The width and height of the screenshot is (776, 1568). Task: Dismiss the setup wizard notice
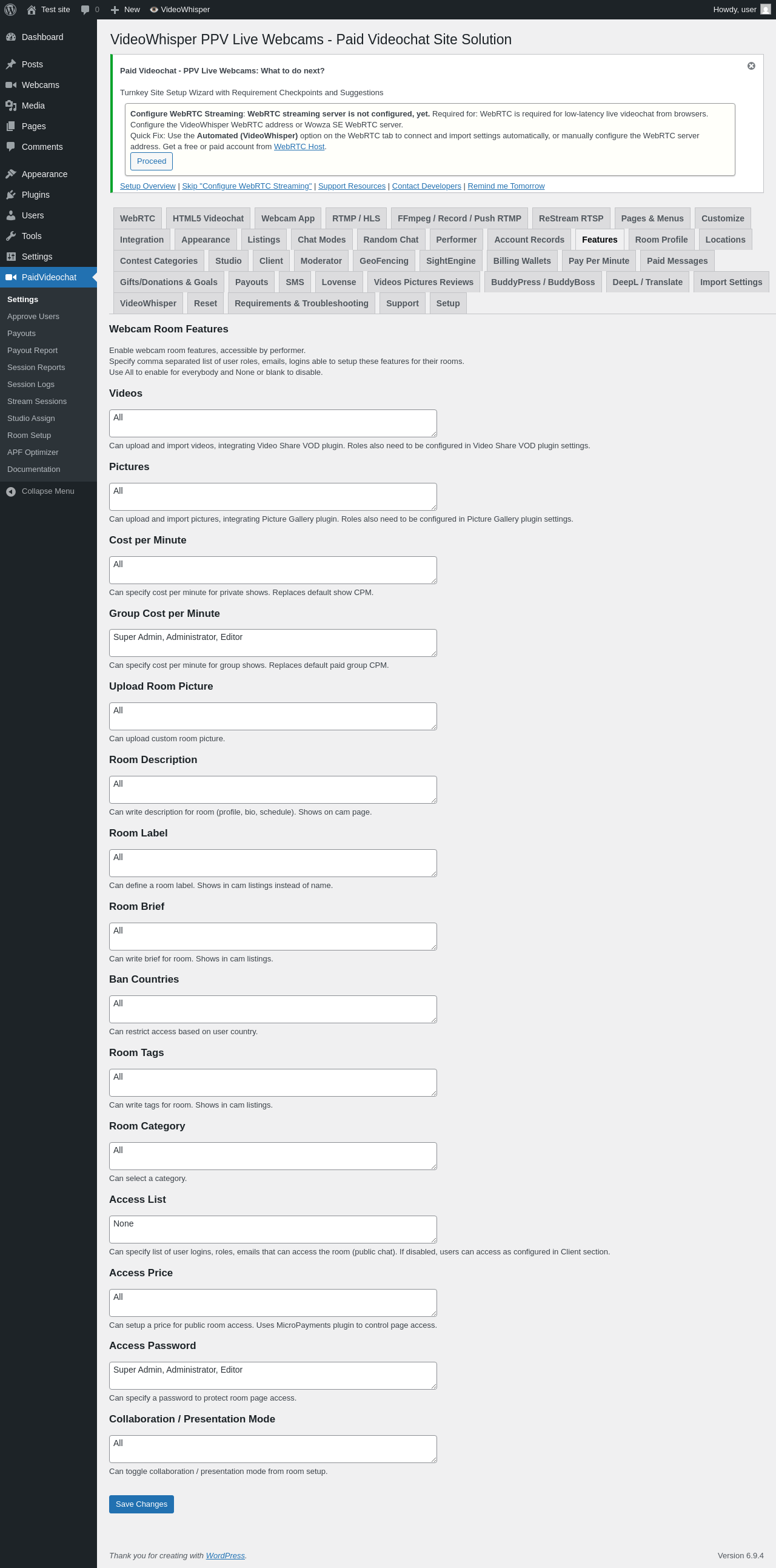coord(751,66)
